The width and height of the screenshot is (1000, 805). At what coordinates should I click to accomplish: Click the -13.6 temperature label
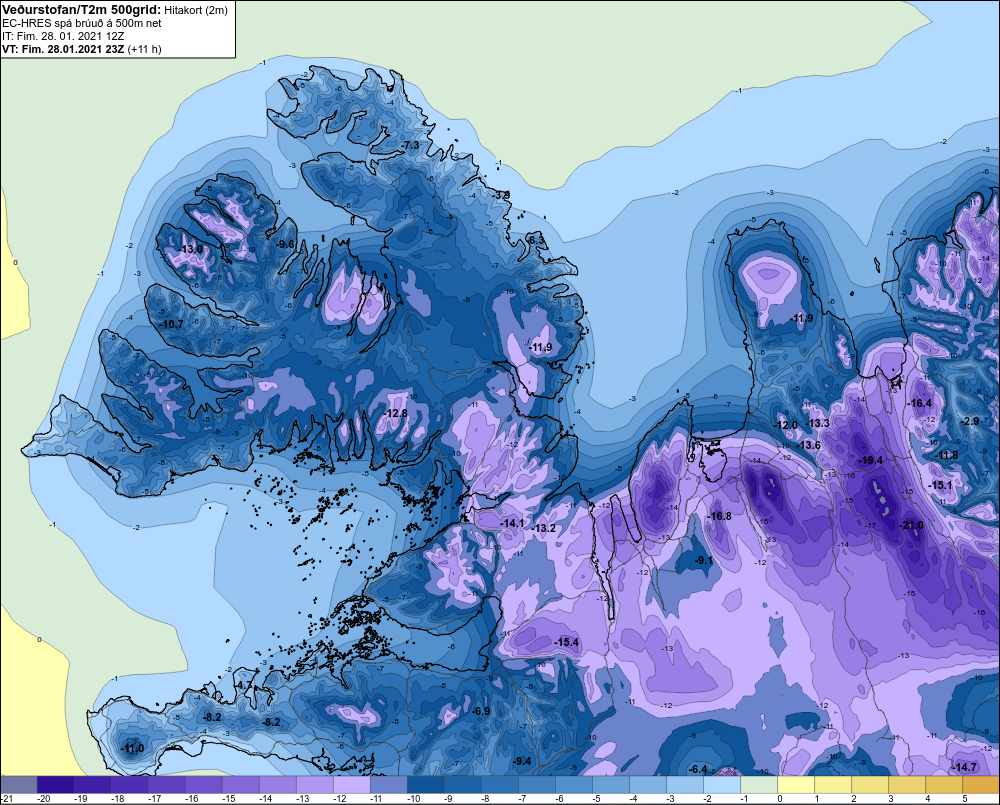(x=809, y=445)
